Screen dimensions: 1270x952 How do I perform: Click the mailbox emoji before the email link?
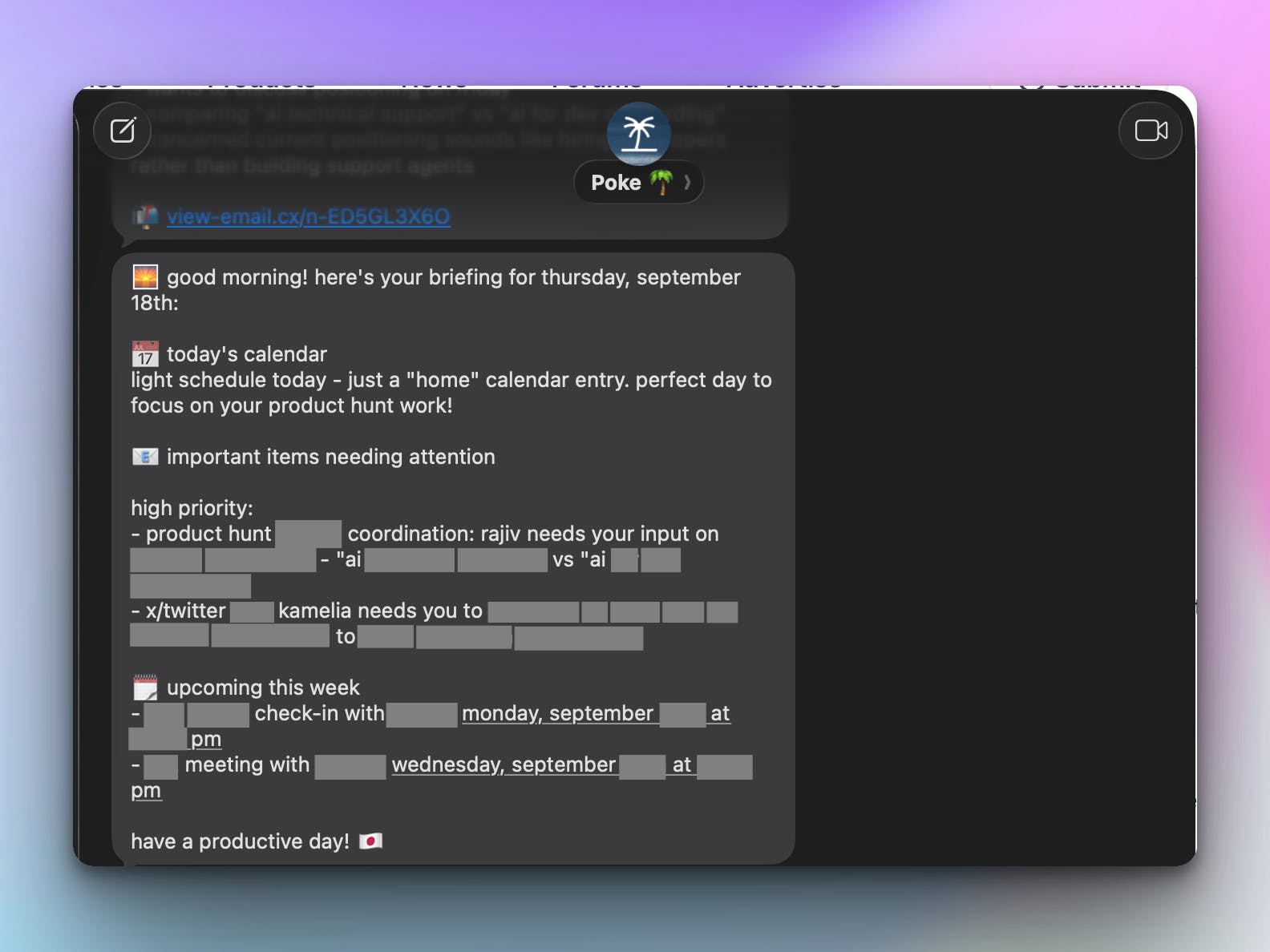coord(145,216)
